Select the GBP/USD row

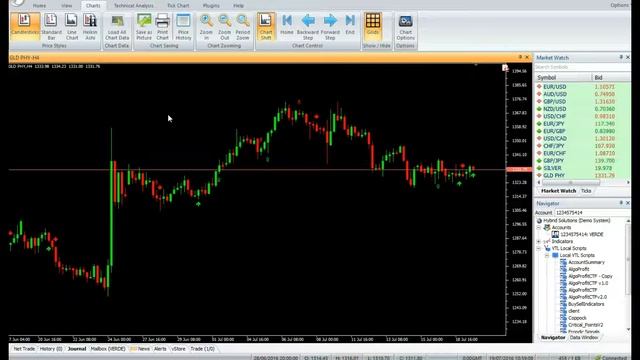[x=582, y=101]
